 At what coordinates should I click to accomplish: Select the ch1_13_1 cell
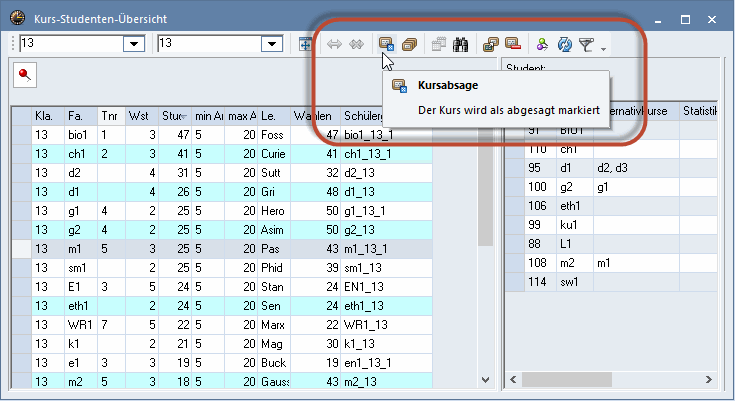386,154
